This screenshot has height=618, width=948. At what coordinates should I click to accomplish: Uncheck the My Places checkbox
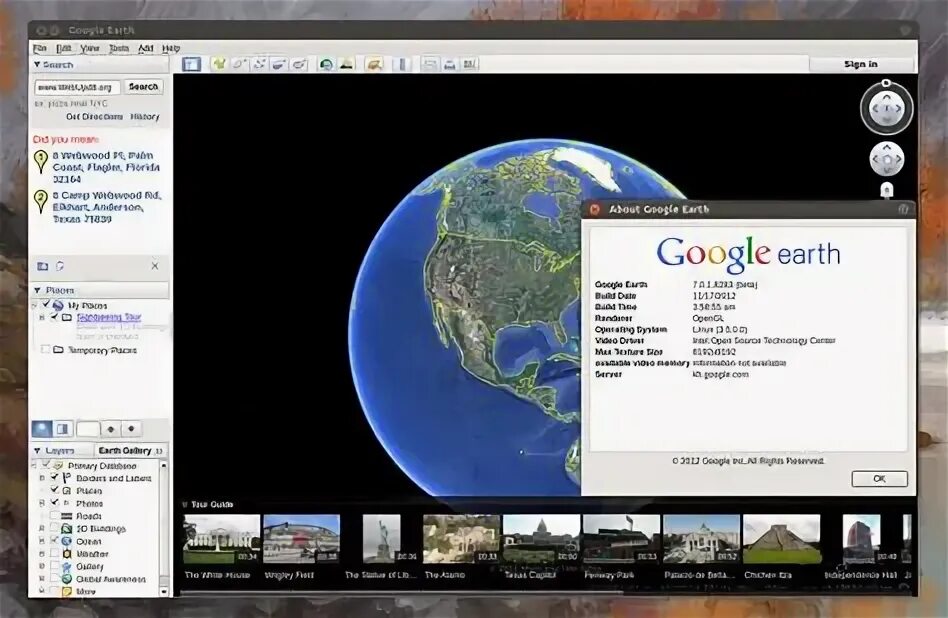click(x=45, y=305)
